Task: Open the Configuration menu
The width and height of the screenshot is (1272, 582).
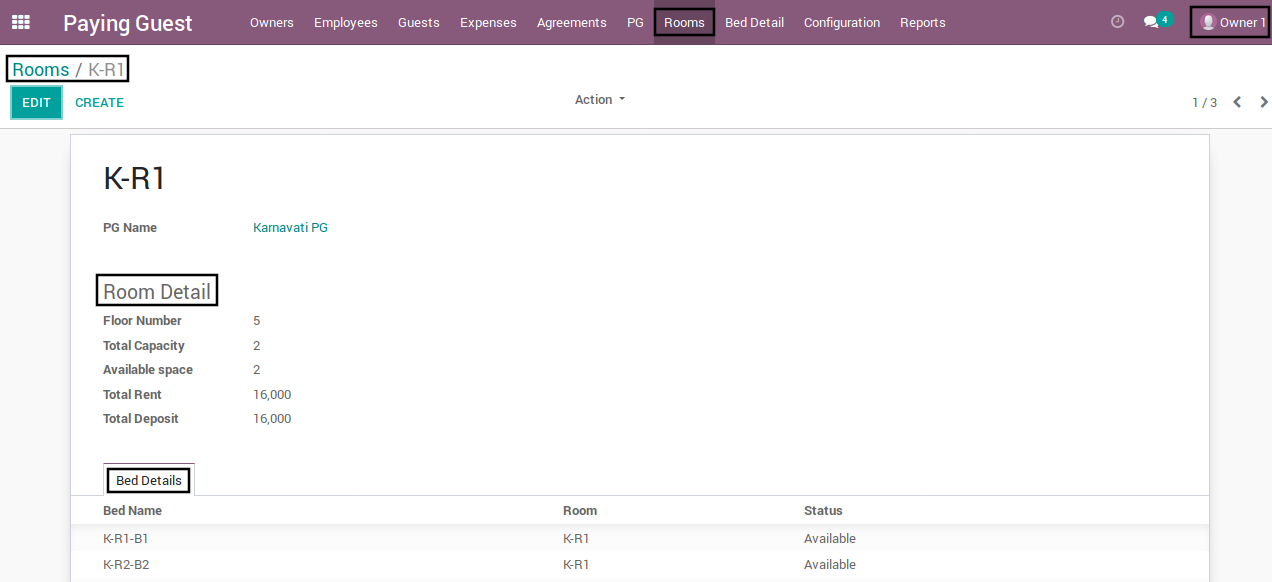Action: point(842,22)
